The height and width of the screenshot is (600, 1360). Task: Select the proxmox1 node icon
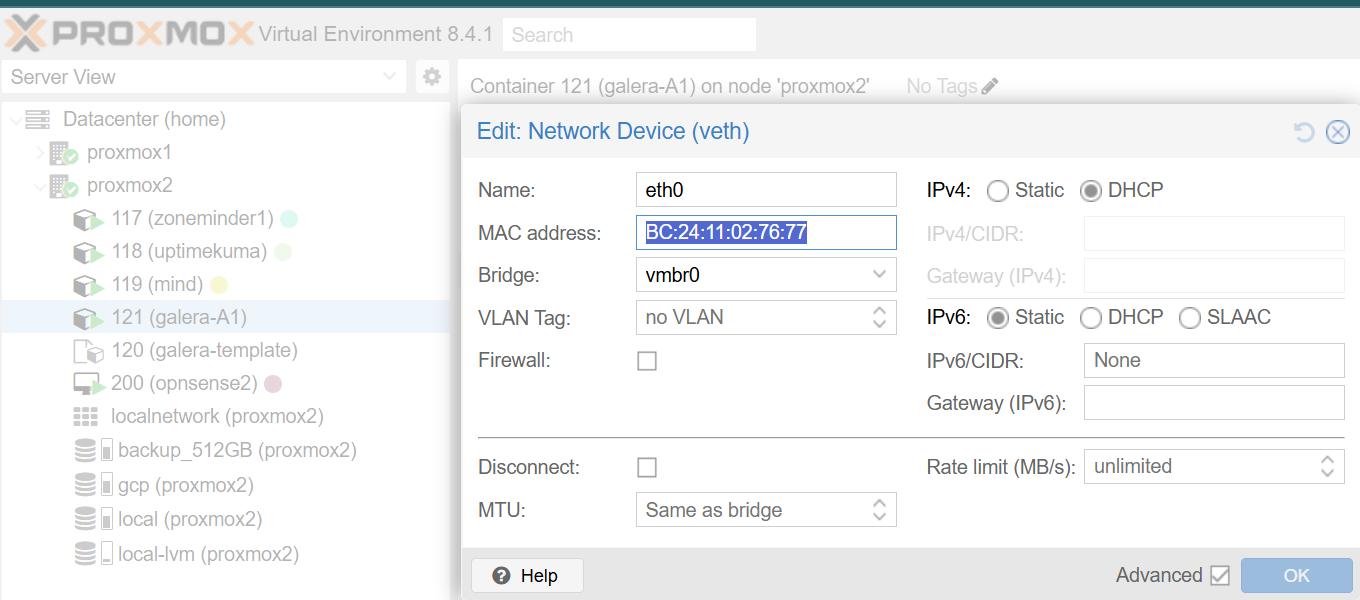pyautogui.click(x=64, y=153)
